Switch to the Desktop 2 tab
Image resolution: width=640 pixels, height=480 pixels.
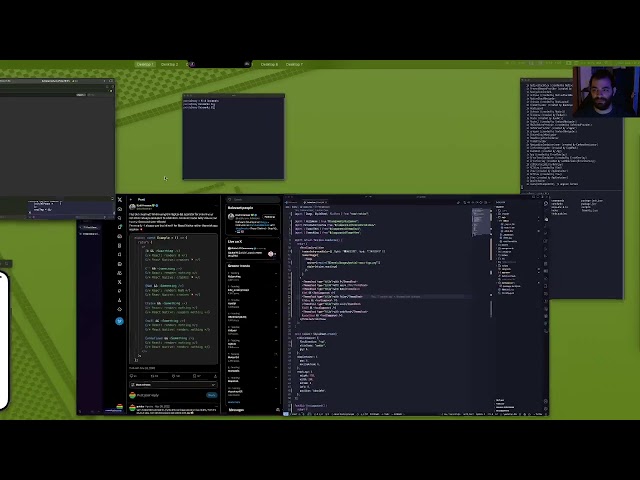[x=169, y=64]
